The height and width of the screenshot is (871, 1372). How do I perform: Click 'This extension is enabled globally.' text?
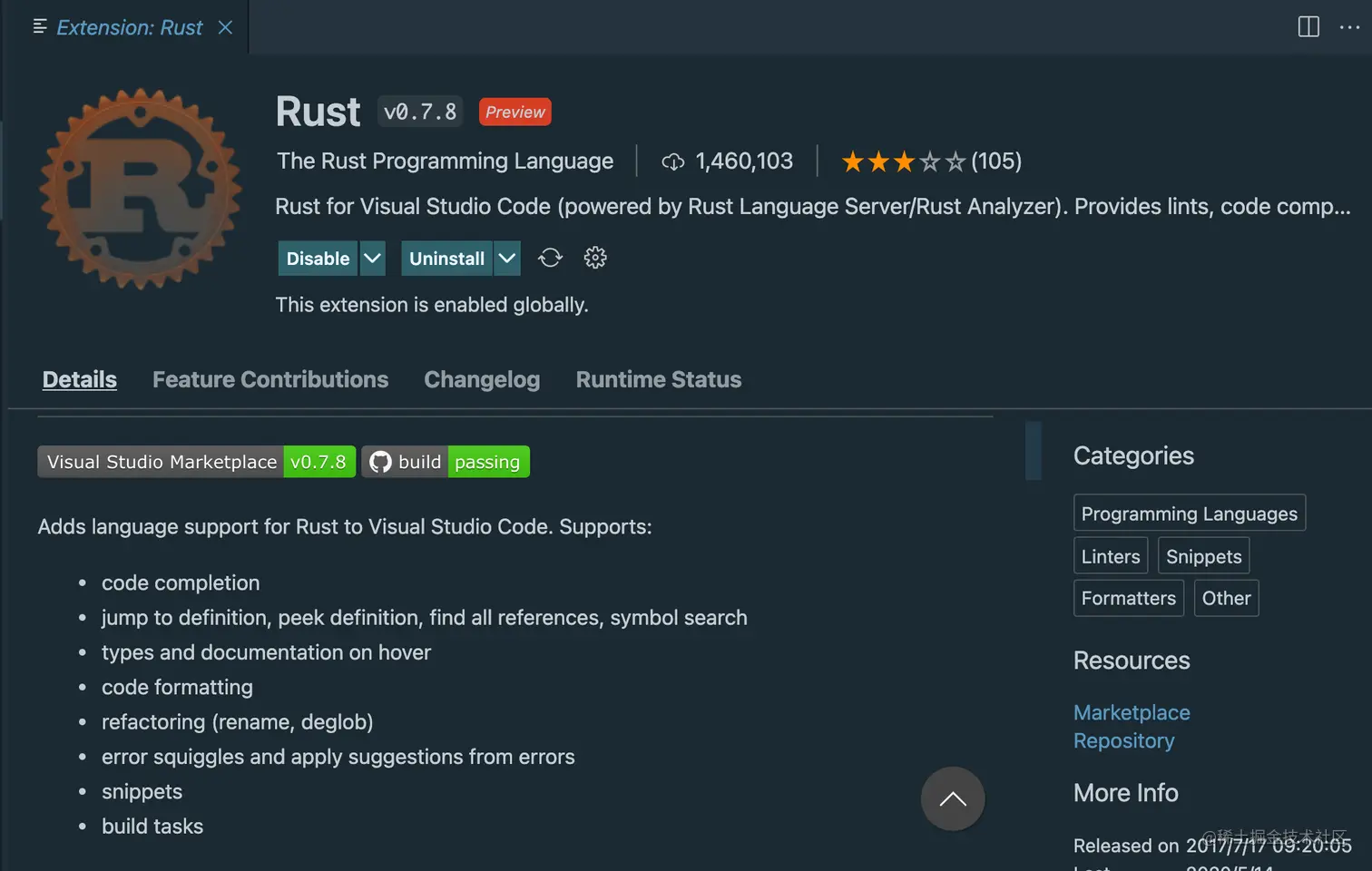[x=432, y=305]
